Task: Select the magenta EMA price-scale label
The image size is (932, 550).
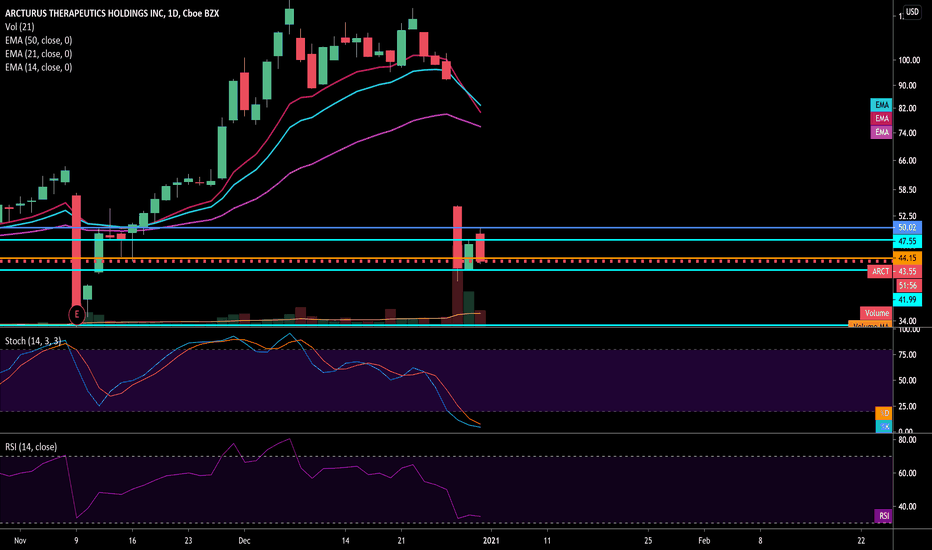Action: tap(881, 132)
